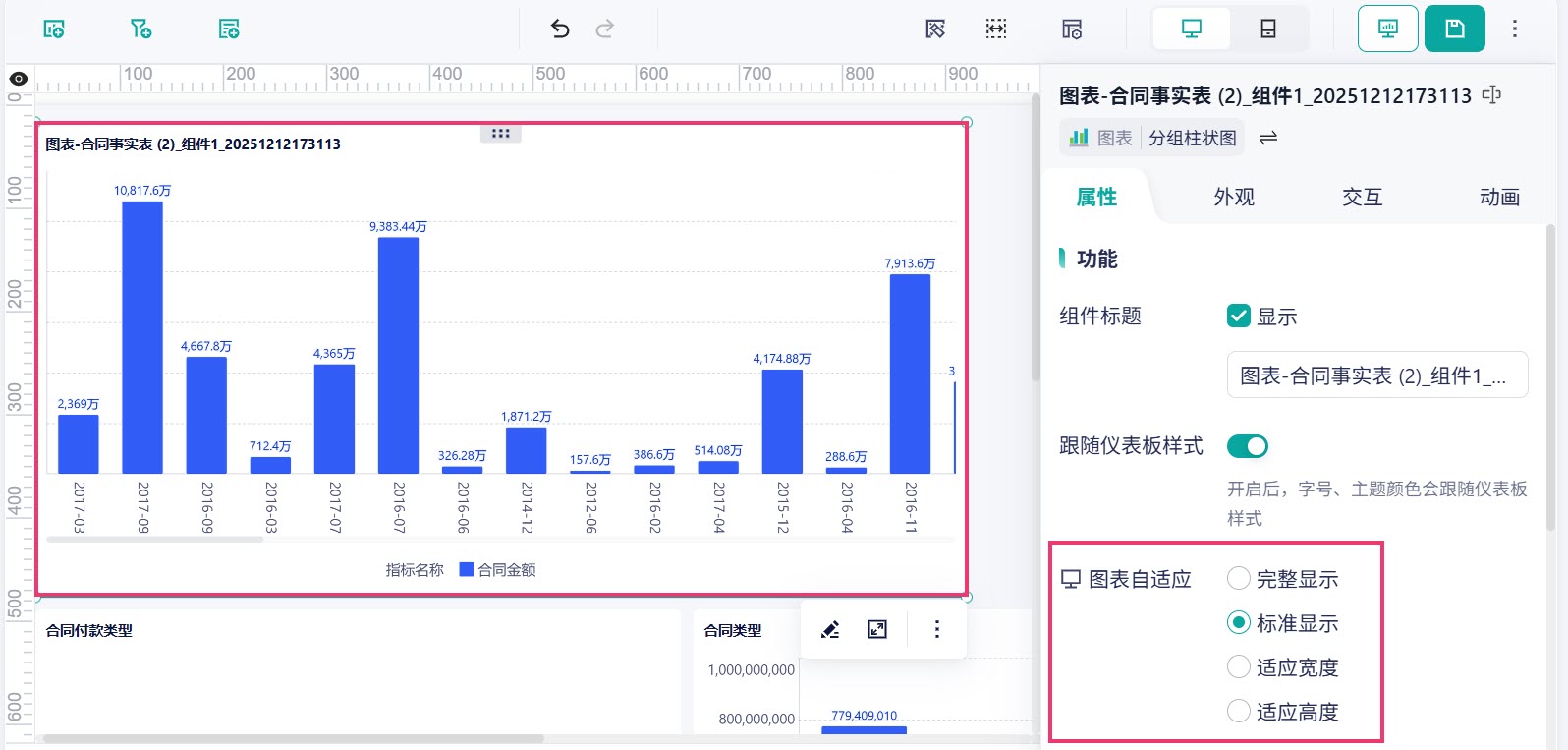Click the add list/text component icon

229,29
